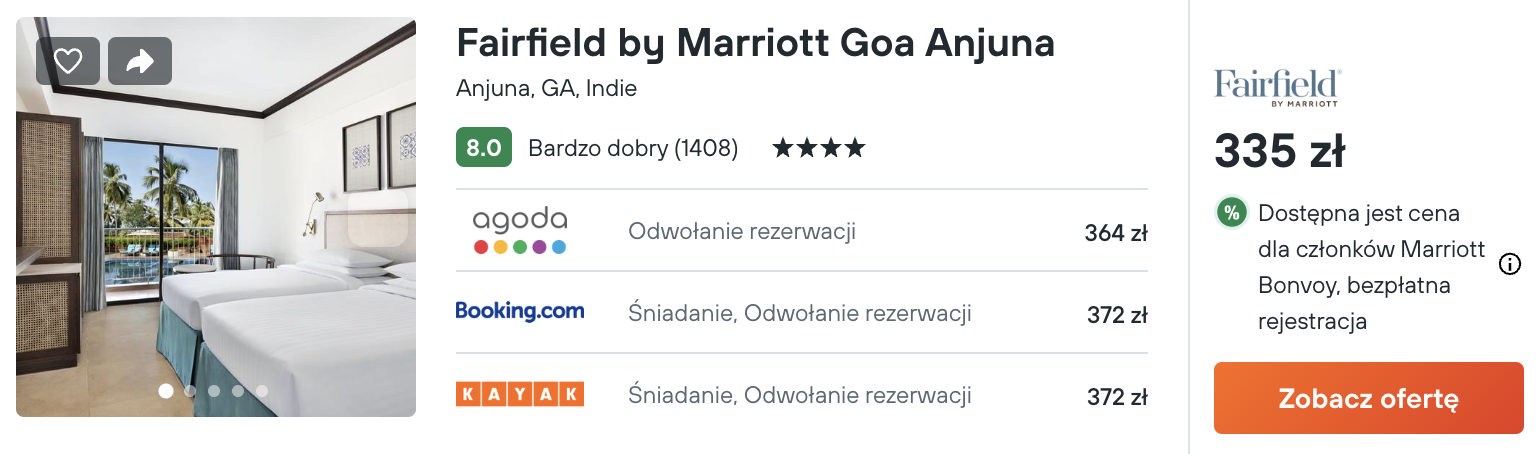Click the green percent discount badge
This screenshot has width=1536, height=454.
1231,212
